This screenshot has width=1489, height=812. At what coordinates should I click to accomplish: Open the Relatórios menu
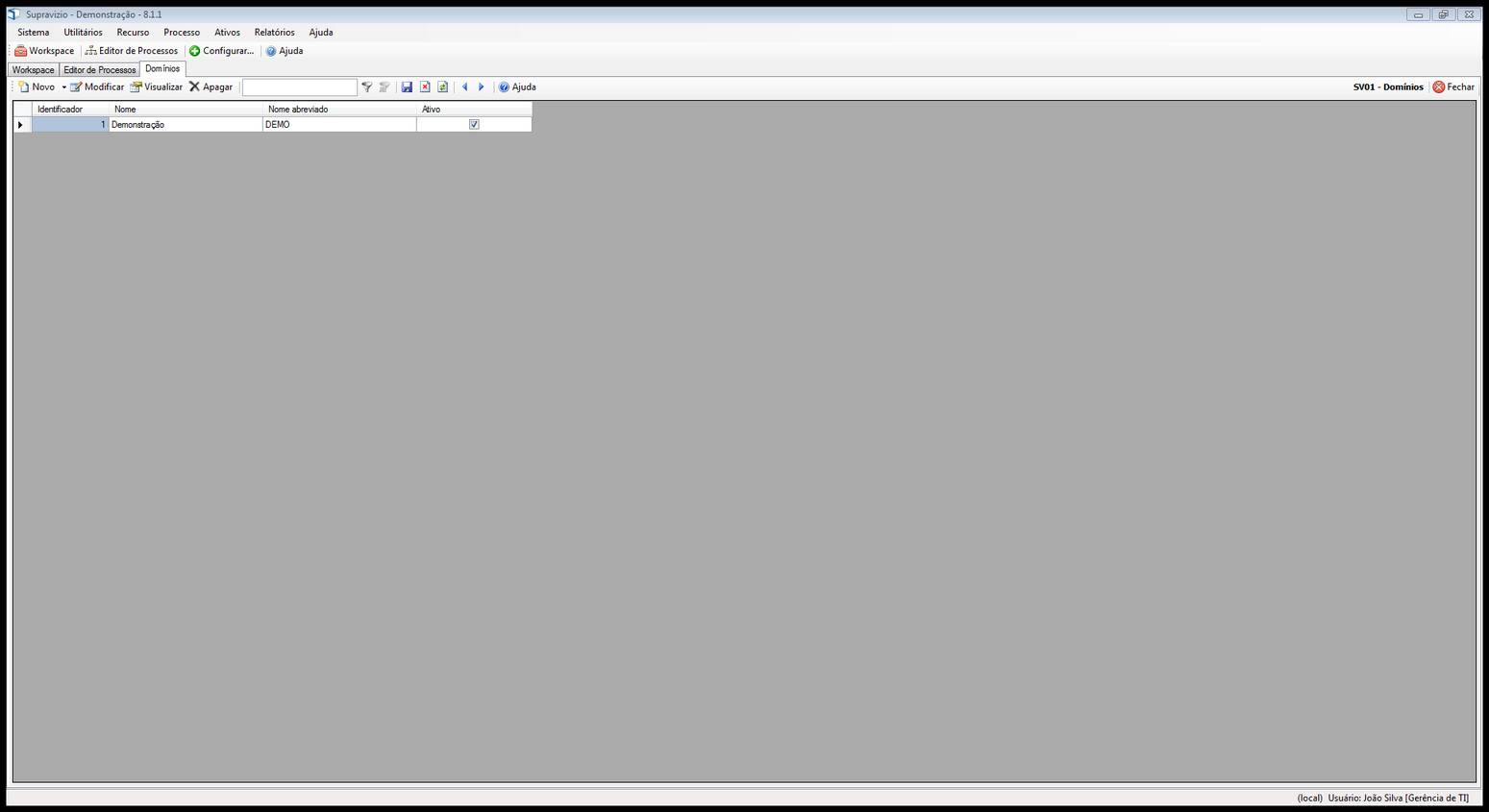point(274,33)
